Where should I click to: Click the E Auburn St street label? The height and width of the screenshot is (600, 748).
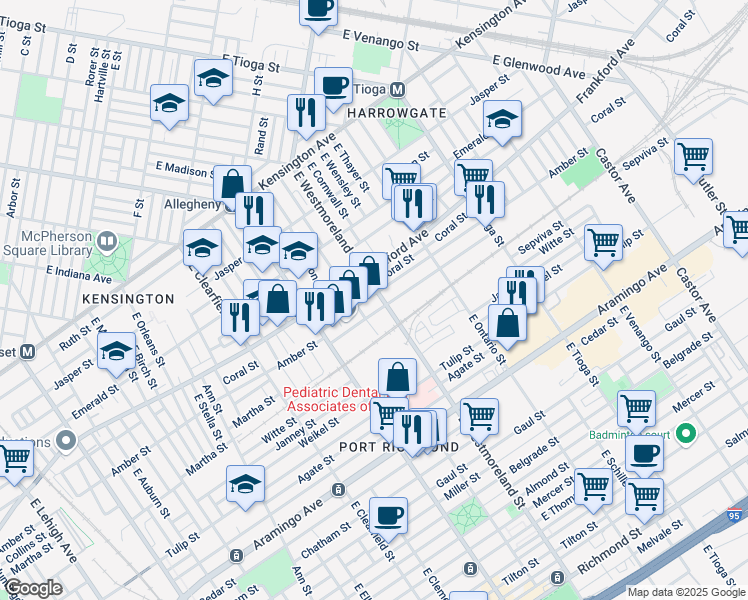(151, 493)
